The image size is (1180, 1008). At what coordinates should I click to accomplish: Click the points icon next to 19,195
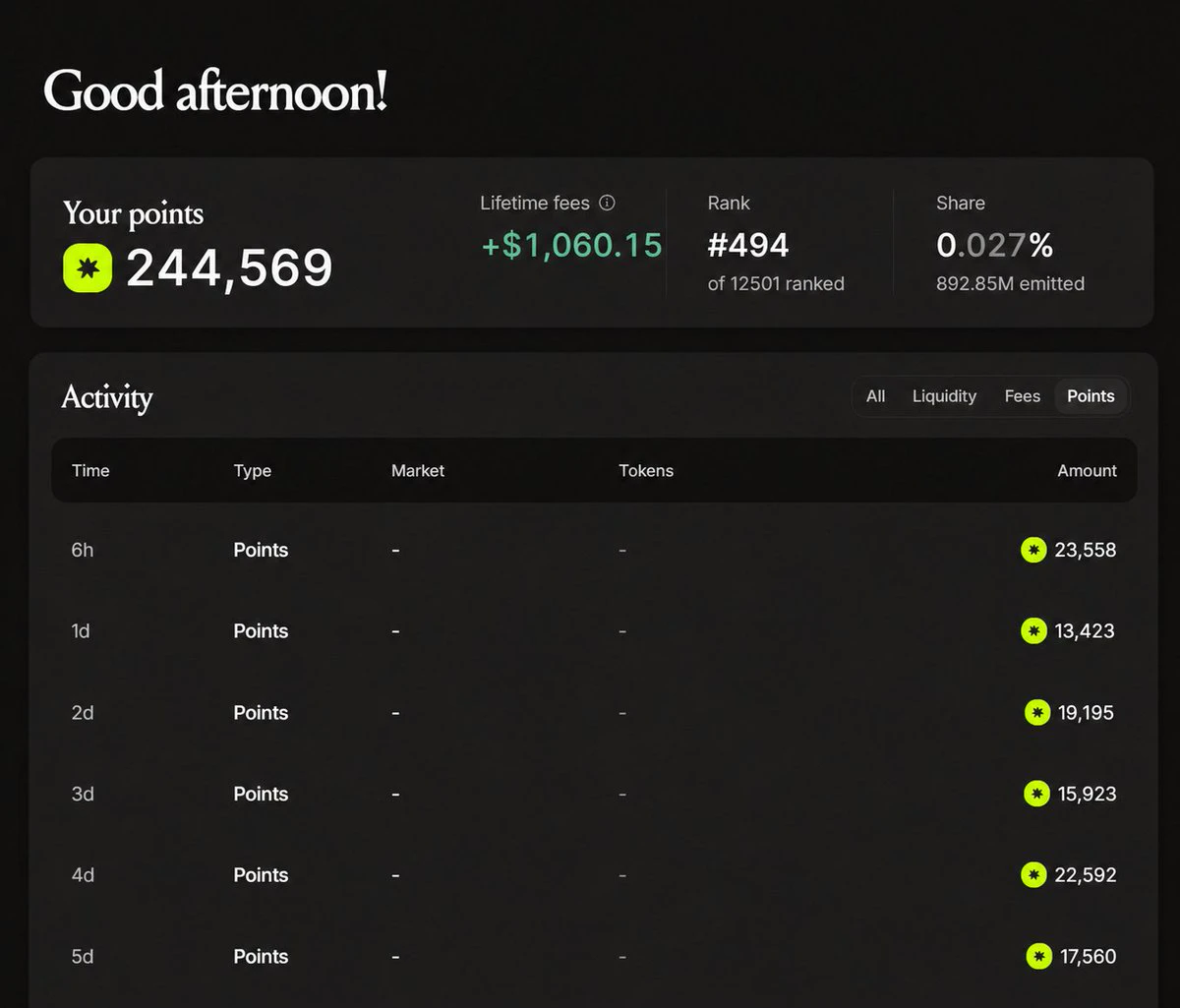(1037, 713)
